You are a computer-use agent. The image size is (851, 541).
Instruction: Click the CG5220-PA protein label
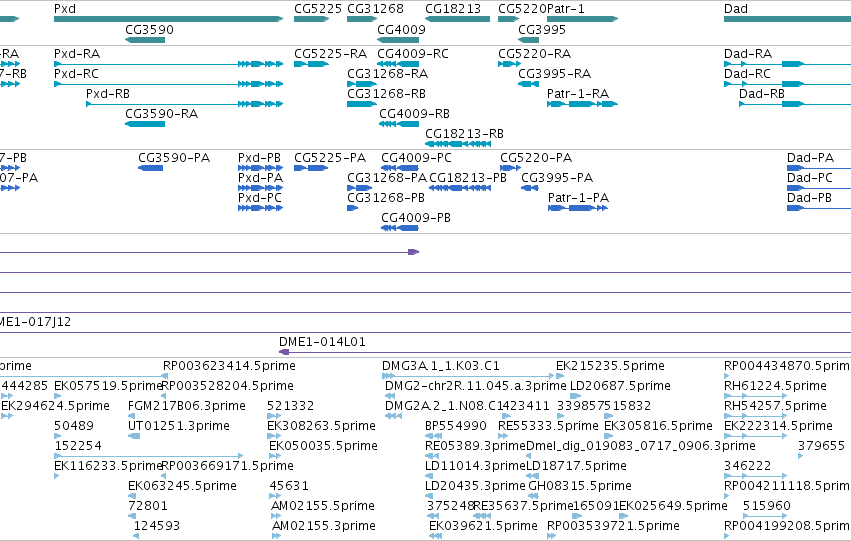[536, 158]
